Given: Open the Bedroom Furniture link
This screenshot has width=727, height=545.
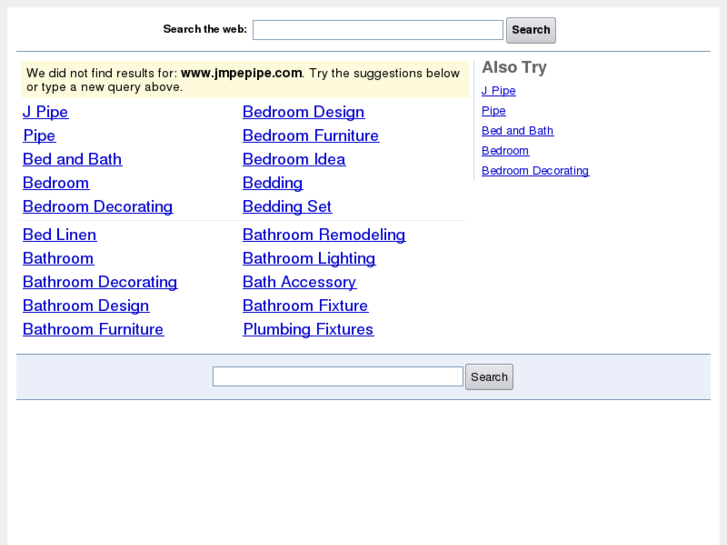Looking at the screenshot, I should click(x=311, y=135).
